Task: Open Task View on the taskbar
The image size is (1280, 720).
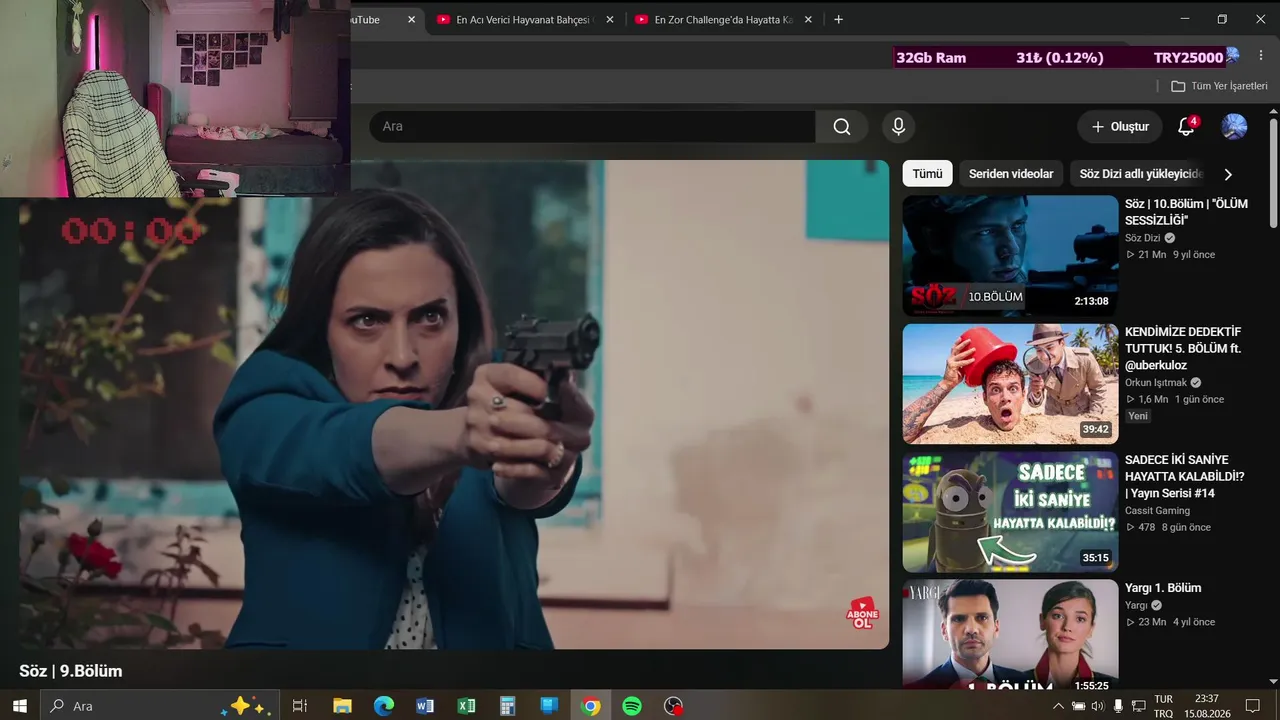Action: (299, 706)
